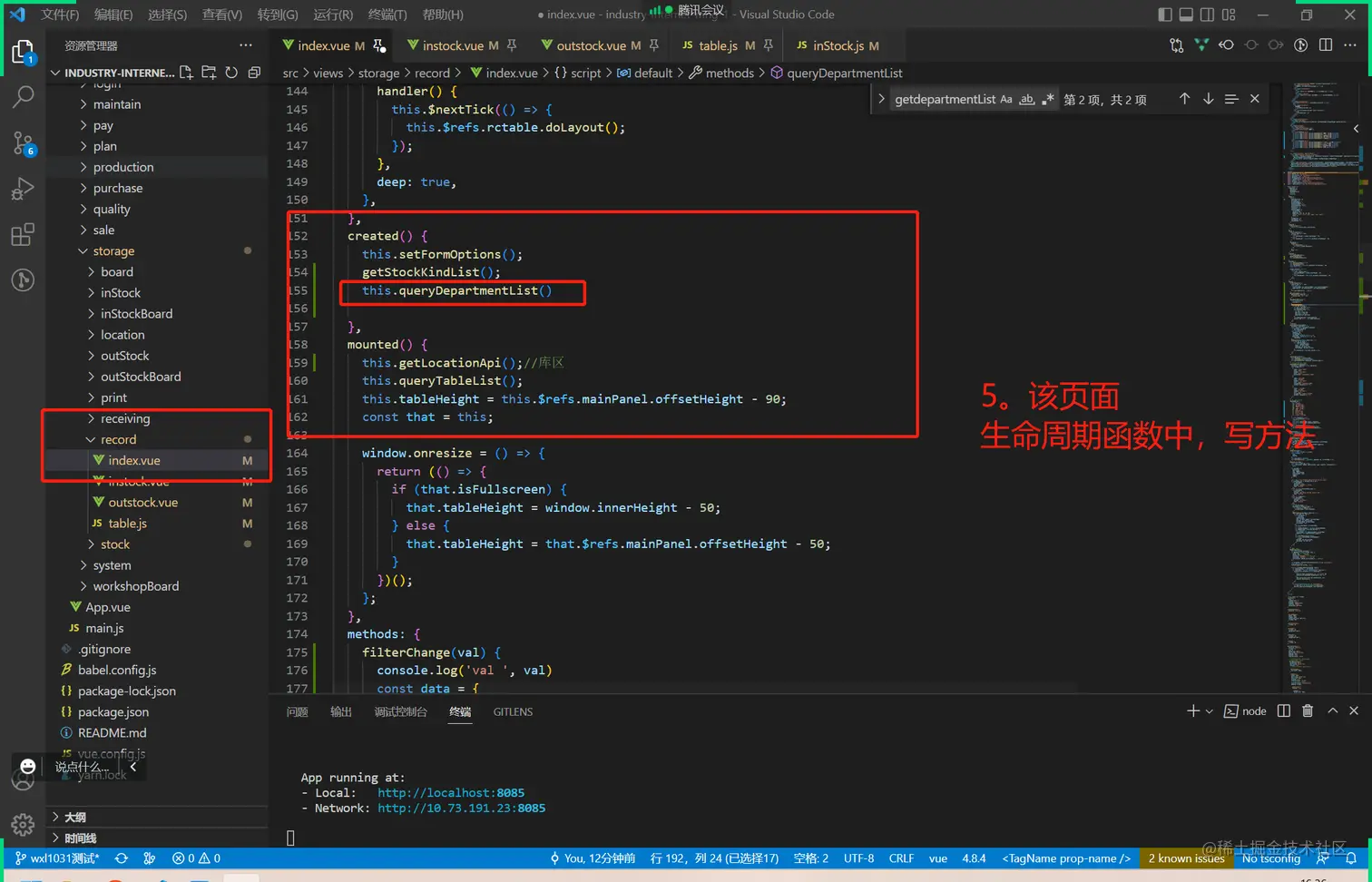Kill the terminal with the trash icon
The width and height of the screenshot is (1372, 882).
click(1308, 711)
